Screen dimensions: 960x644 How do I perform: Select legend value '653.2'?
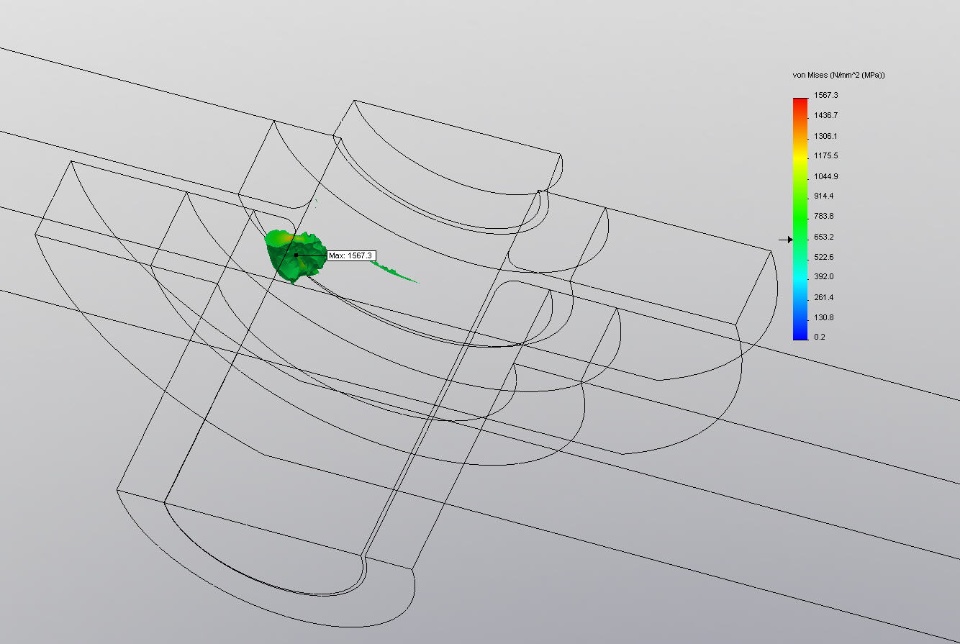(823, 237)
